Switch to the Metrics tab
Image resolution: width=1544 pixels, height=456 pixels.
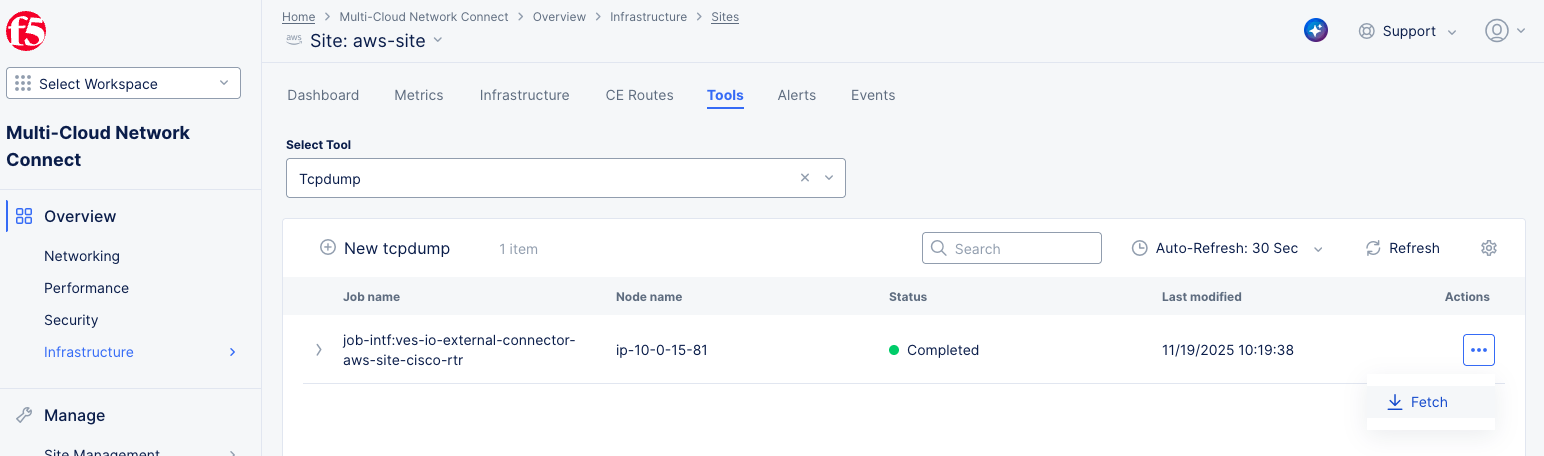(x=418, y=95)
